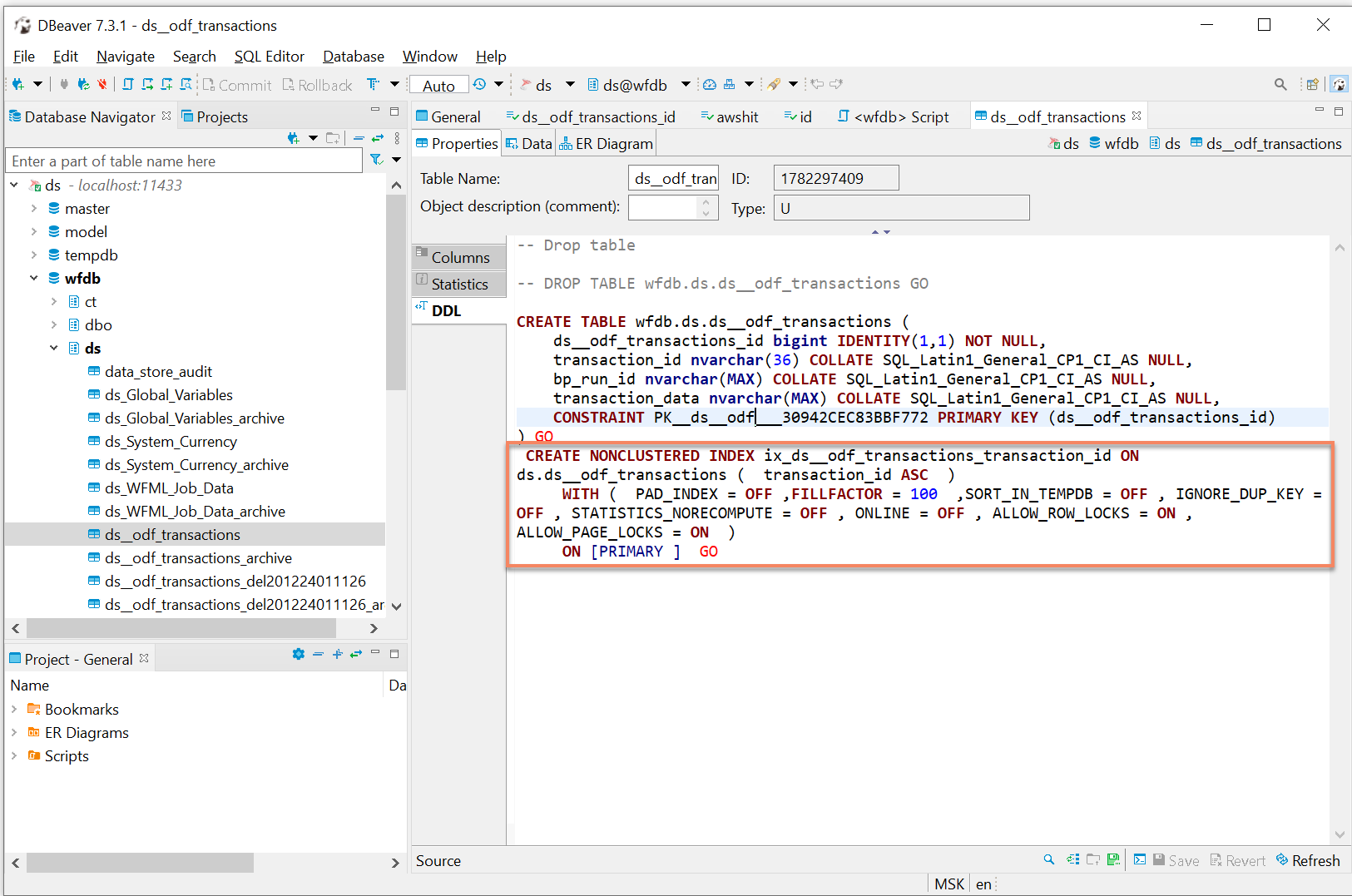Switch to the Data tab
1352x896 pixels.
pyautogui.click(x=529, y=144)
